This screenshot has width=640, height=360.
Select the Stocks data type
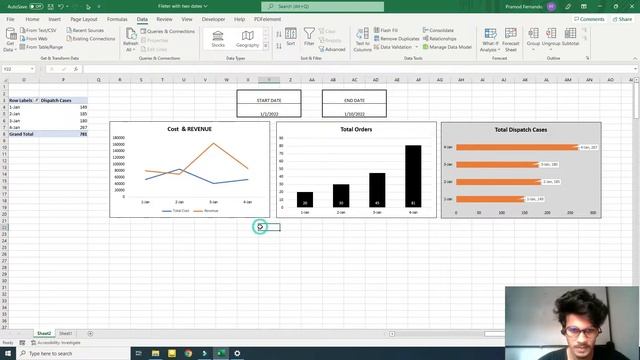(218, 39)
